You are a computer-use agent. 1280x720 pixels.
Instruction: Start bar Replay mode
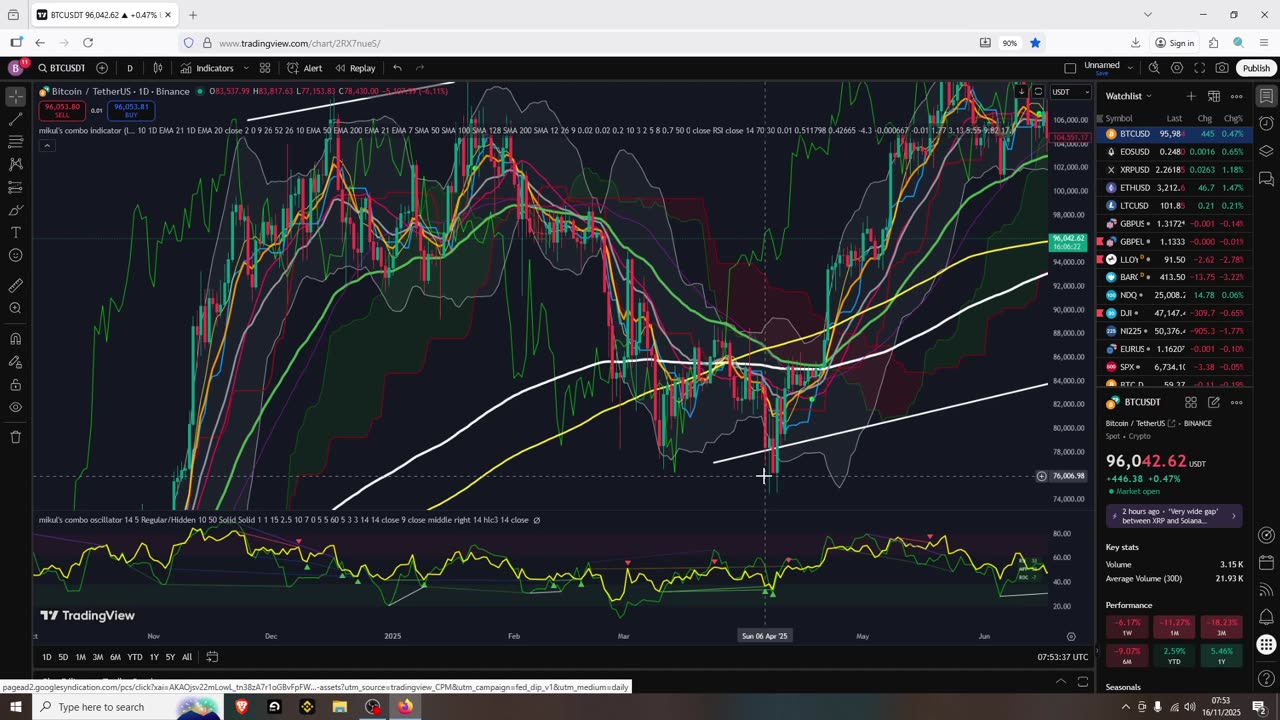(355, 68)
